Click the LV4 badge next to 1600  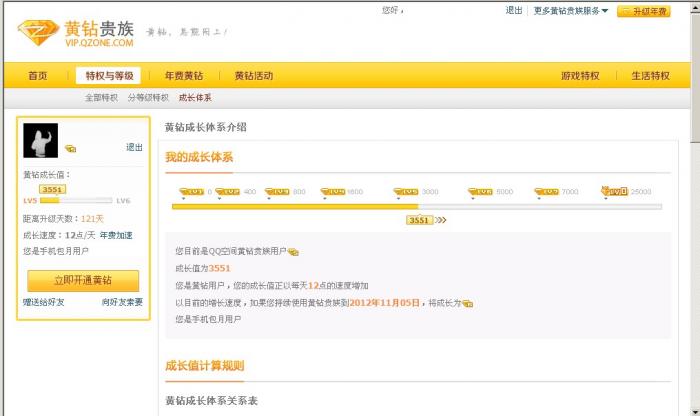coord(333,192)
